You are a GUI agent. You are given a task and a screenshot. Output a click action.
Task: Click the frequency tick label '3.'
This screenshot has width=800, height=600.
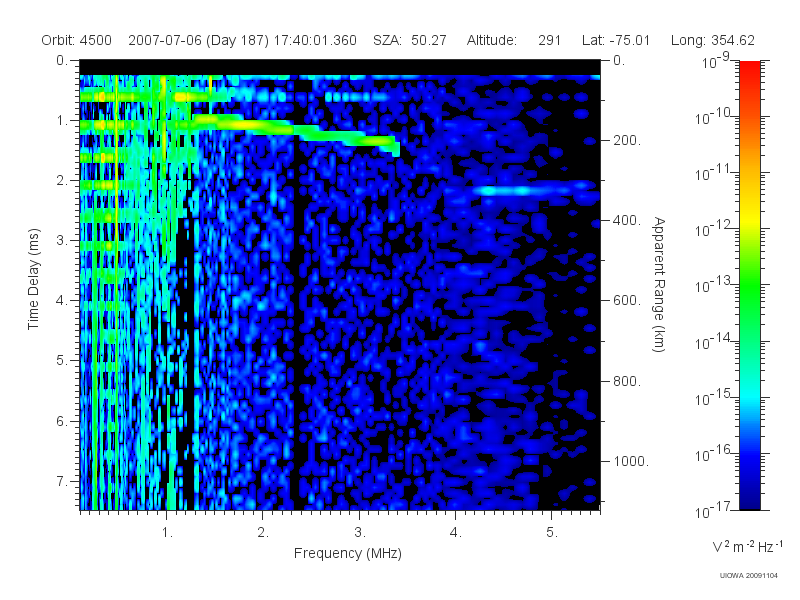coord(359,532)
